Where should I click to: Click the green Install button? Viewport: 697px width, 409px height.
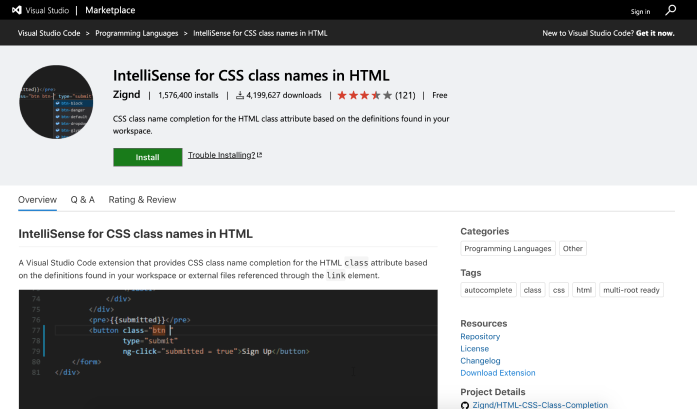pyautogui.click(x=148, y=157)
